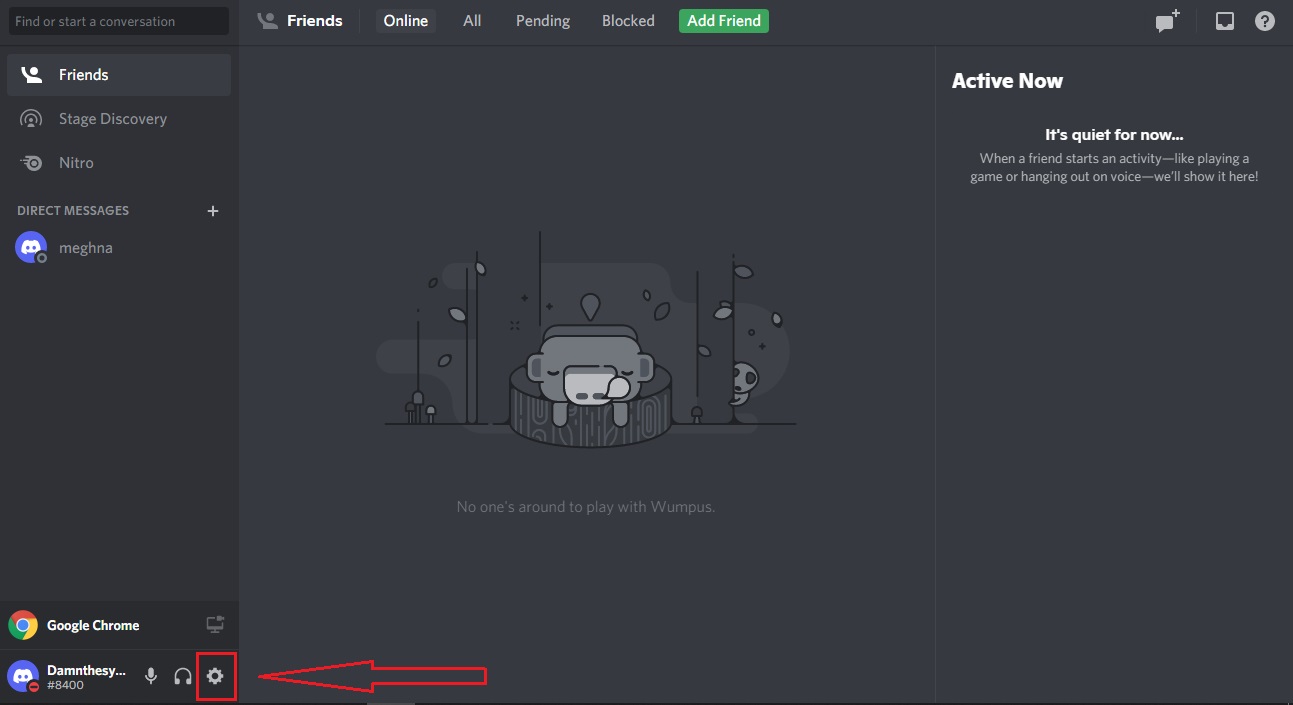Select Friends in the sidebar
The image size is (1293, 705).
[x=119, y=75]
